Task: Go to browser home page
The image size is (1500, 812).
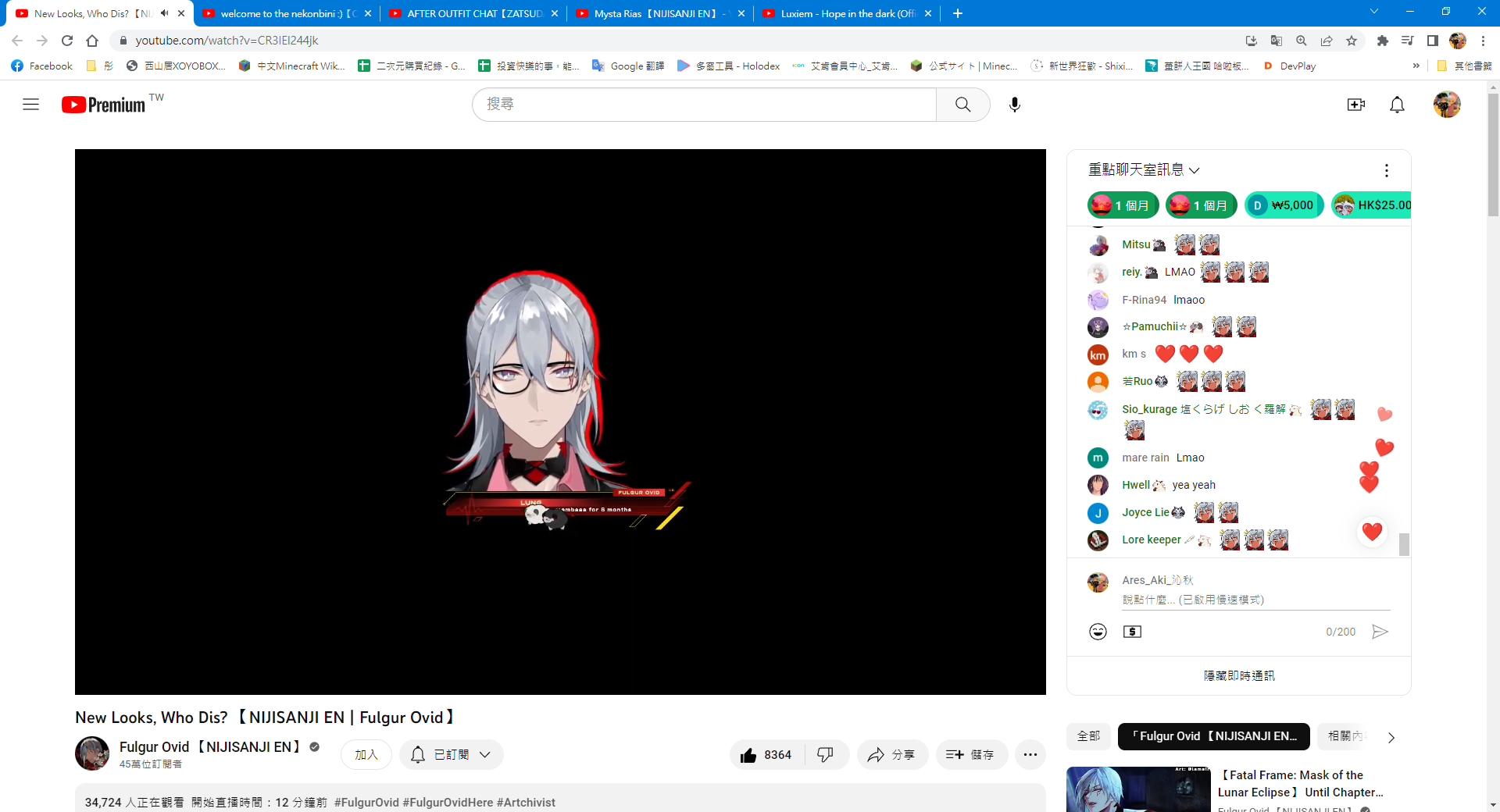Action: [x=92, y=41]
